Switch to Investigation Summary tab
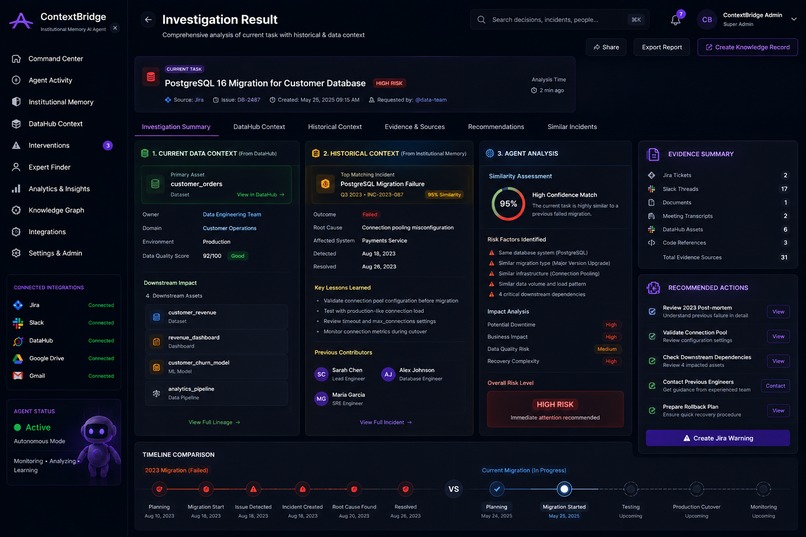This screenshot has width=806, height=537. click(x=176, y=127)
